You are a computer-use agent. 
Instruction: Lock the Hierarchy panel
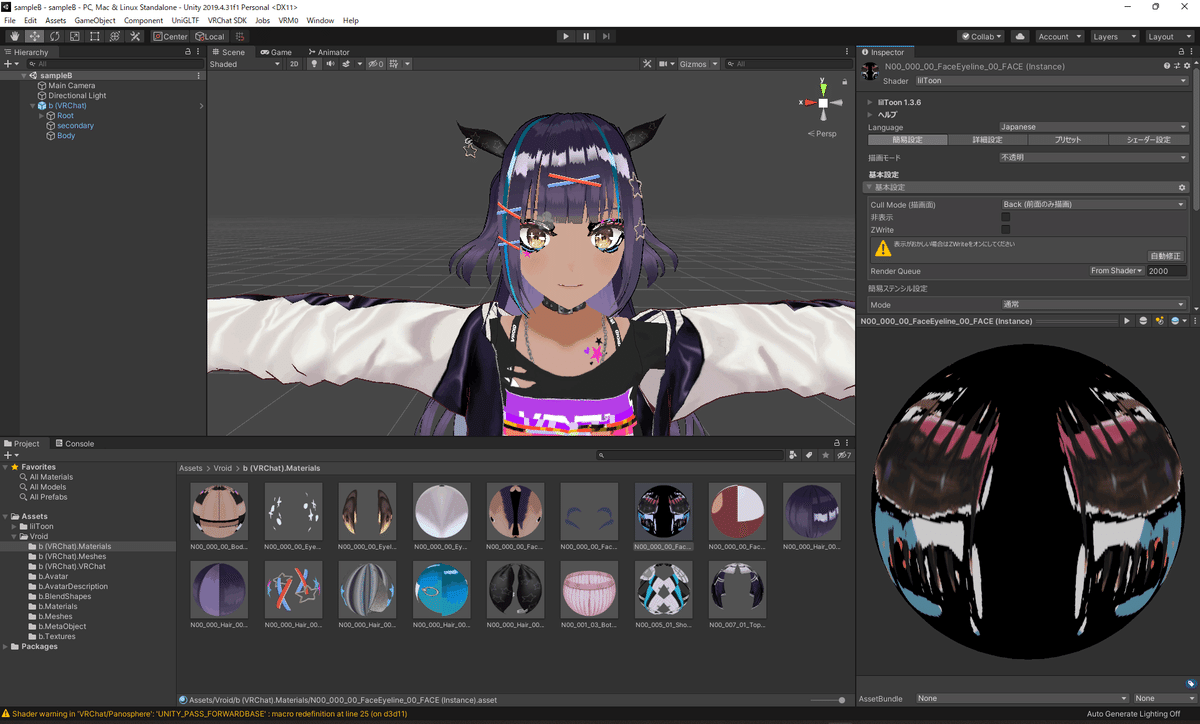pos(187,52)
